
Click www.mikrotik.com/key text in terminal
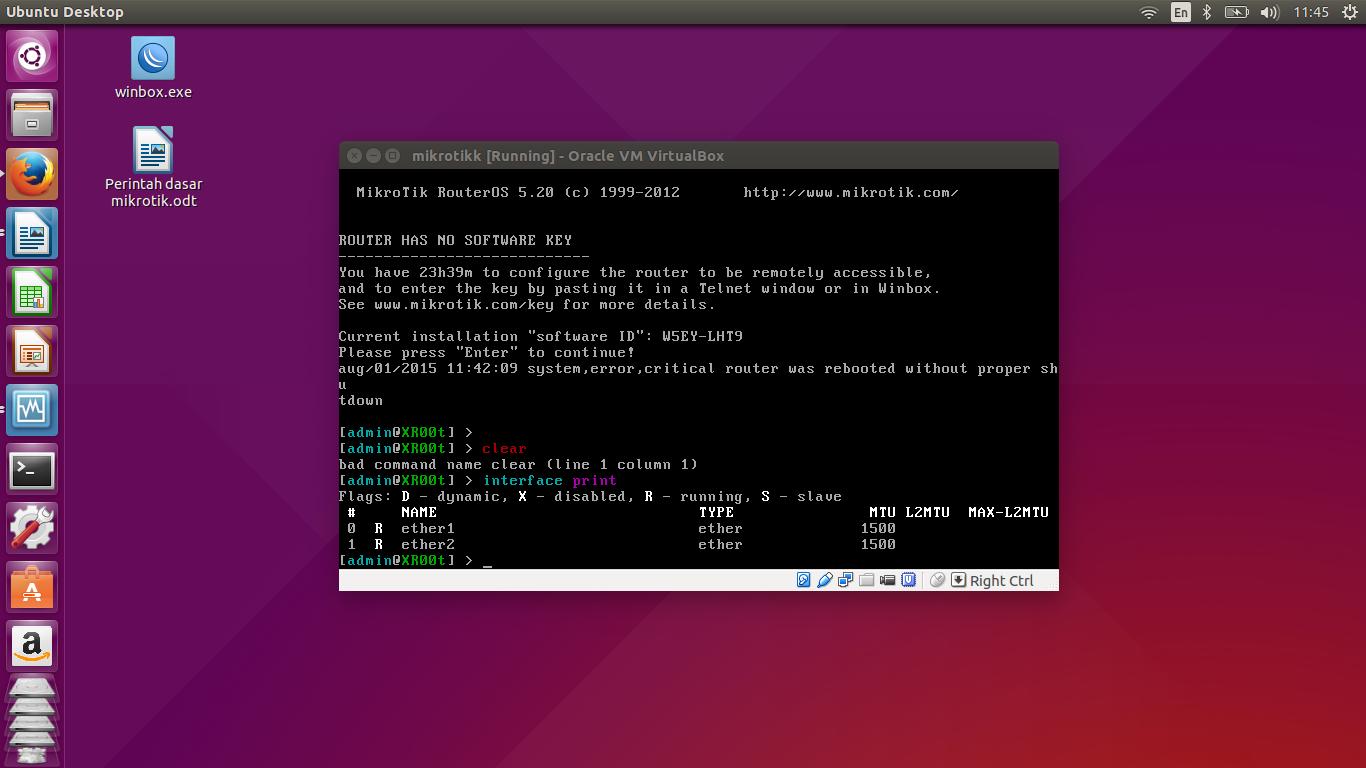click(464, 304)
